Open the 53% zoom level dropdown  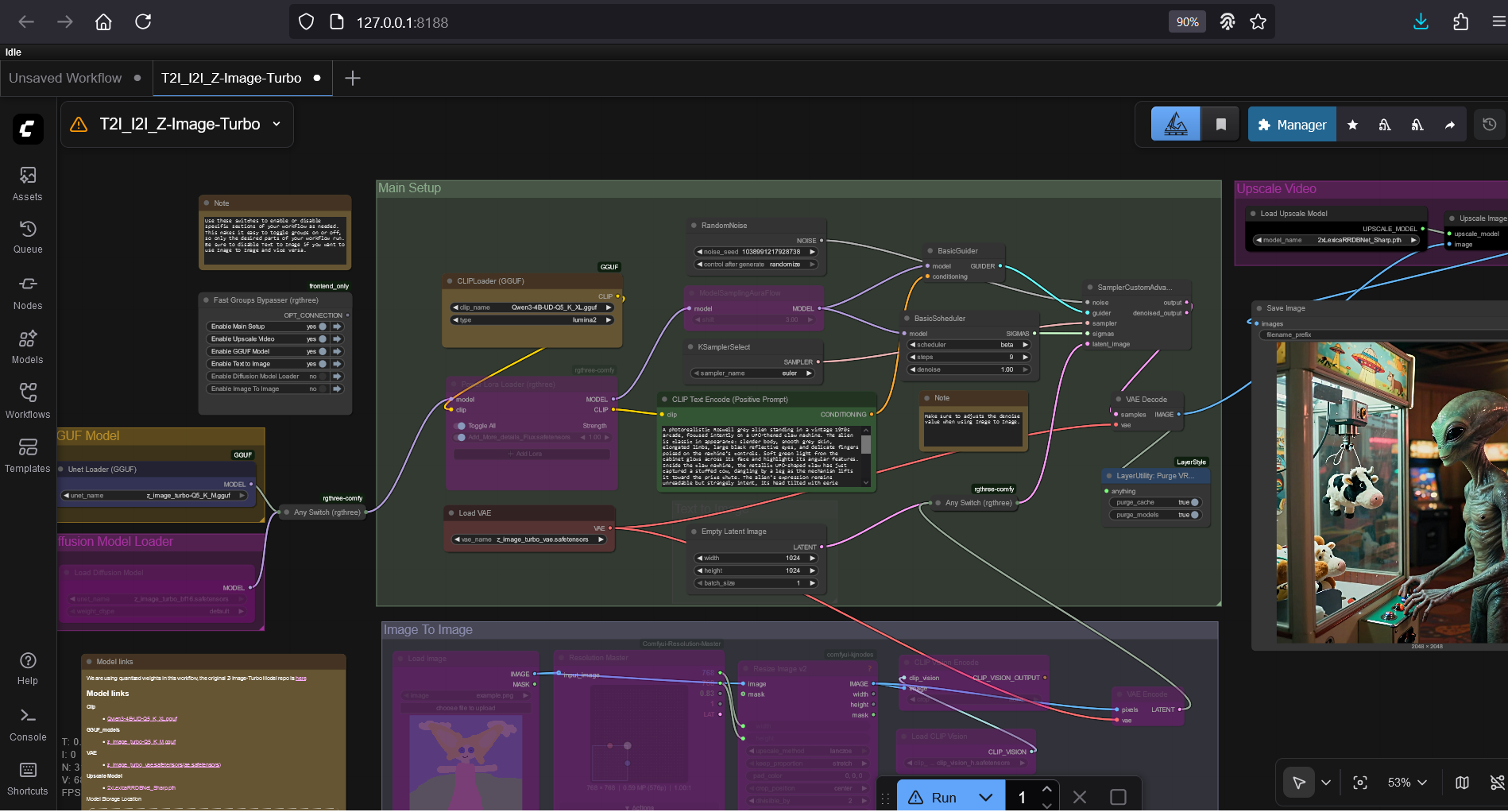tap(1405, 783)
